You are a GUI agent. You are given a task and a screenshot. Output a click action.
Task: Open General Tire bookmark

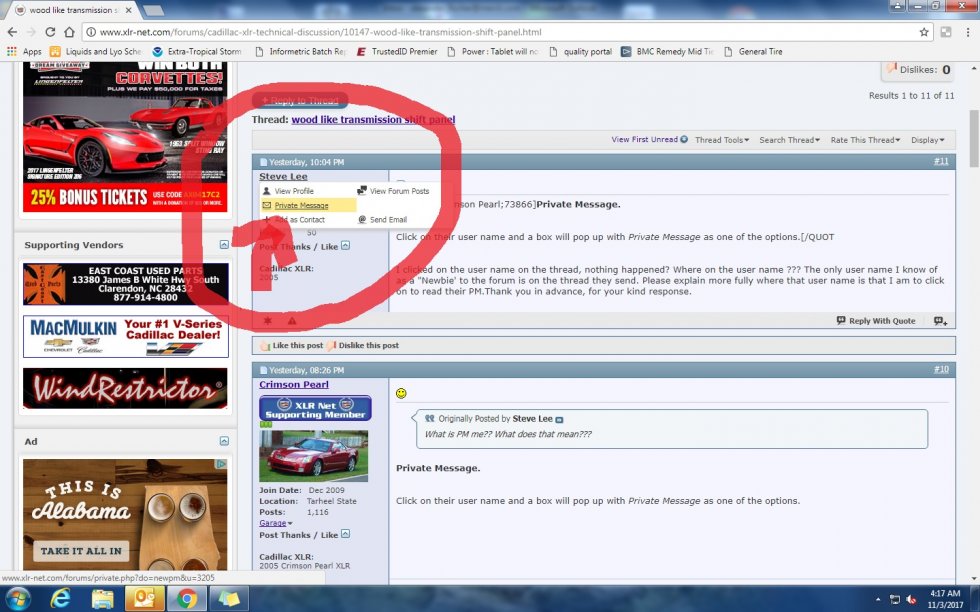click(753, 52)
